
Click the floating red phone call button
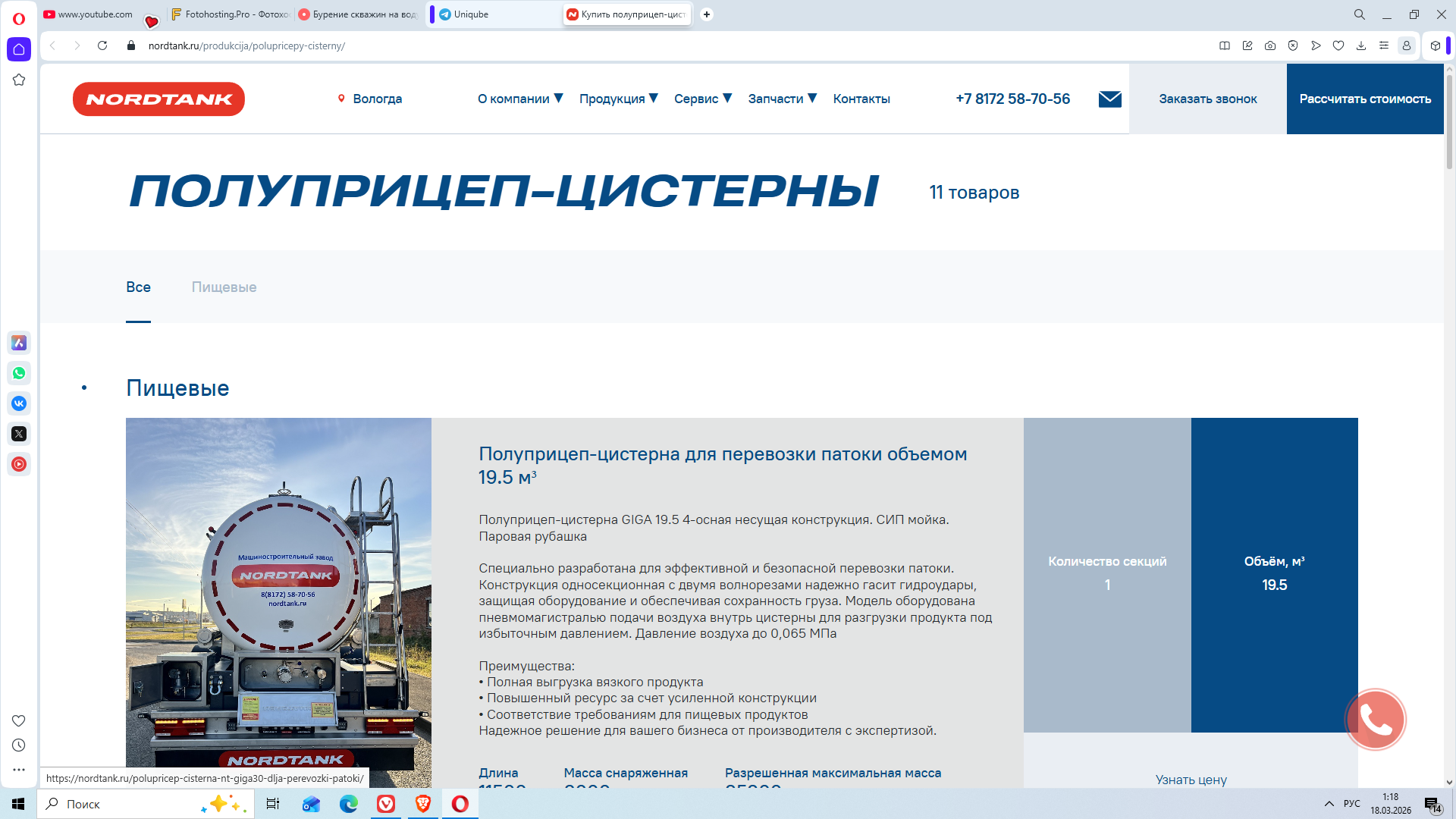1375,720
